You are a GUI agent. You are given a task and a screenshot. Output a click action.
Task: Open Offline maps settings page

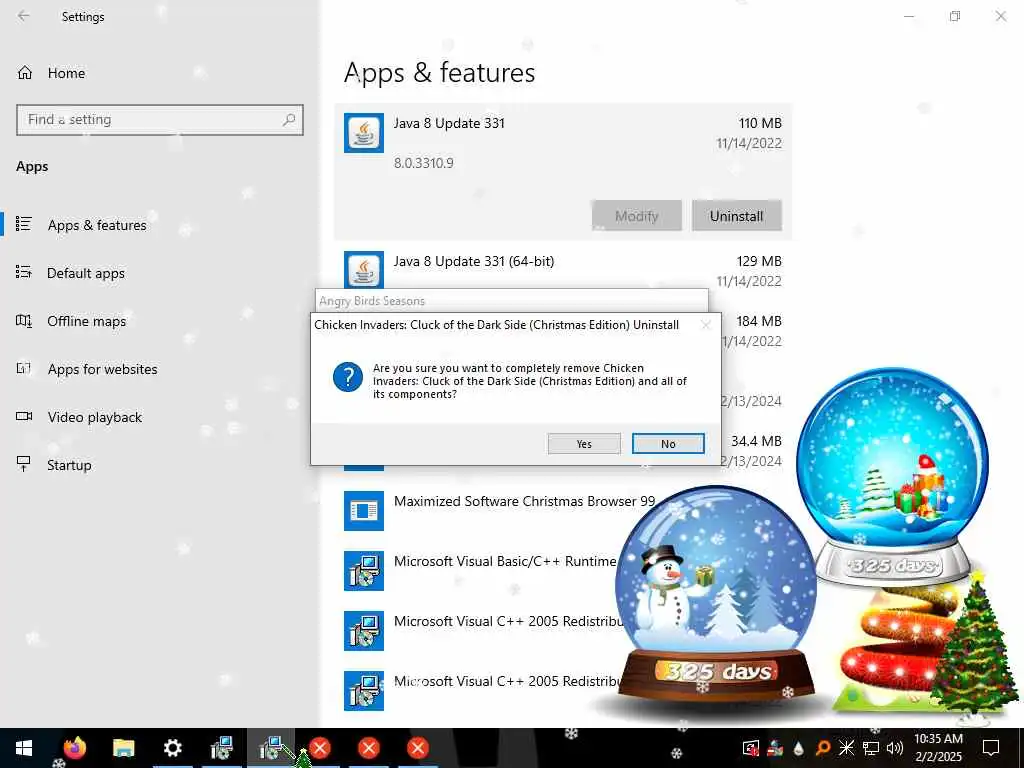click(x=86, y=321)
